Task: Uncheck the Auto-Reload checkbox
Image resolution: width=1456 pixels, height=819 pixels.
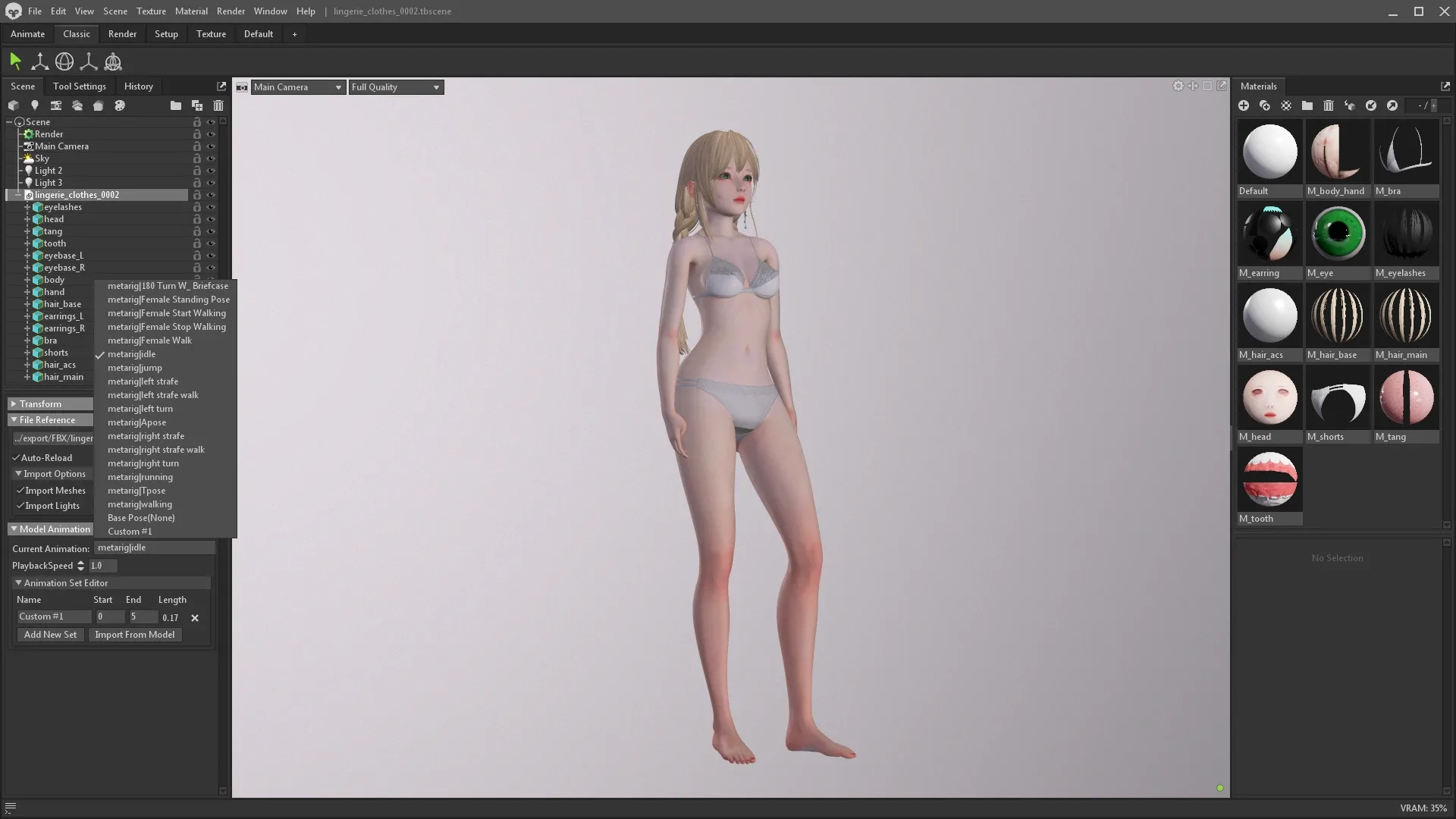Action: [x=16, y=457]
